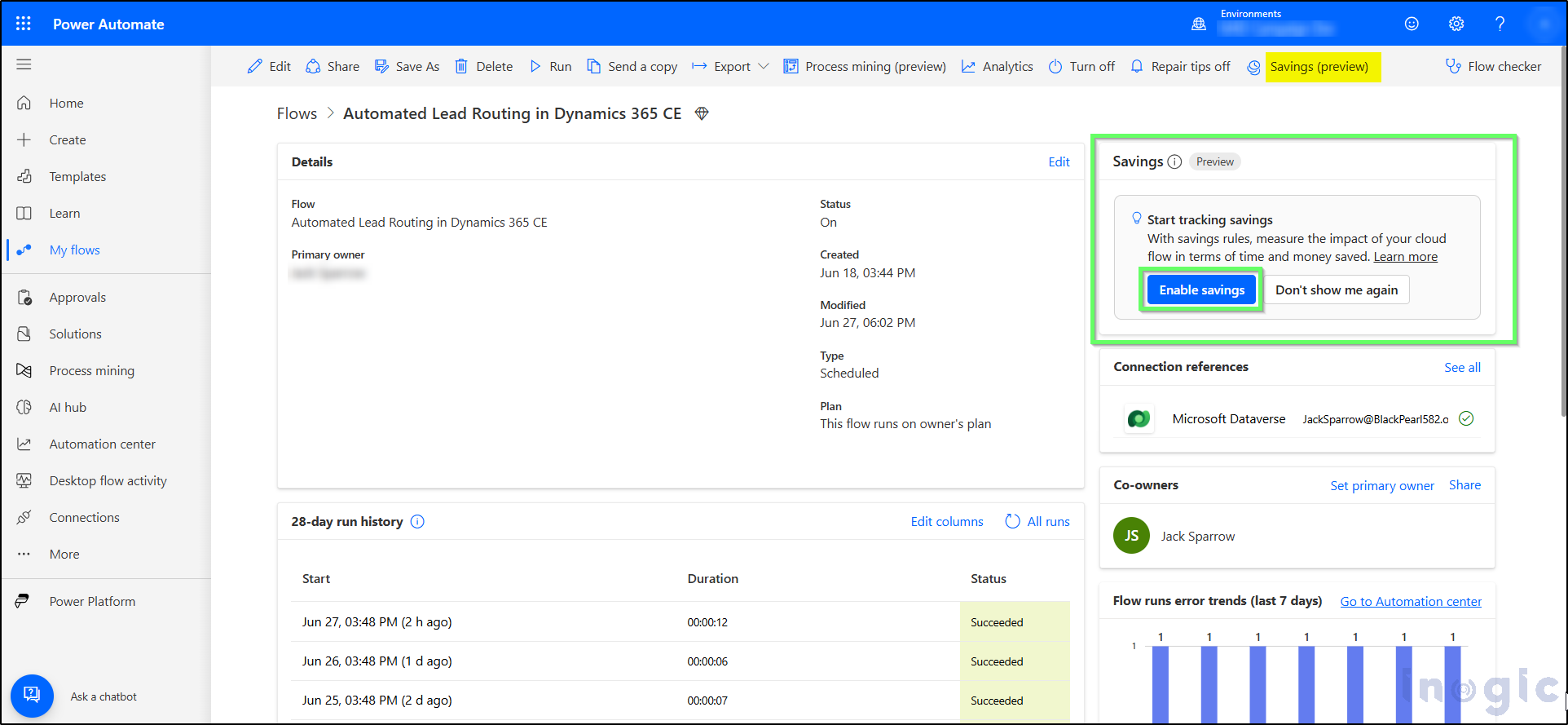This screenshot has width=1568, height=725.
Task: Click the Savings (preview) coin icon
Action: tap(1253, 67)
